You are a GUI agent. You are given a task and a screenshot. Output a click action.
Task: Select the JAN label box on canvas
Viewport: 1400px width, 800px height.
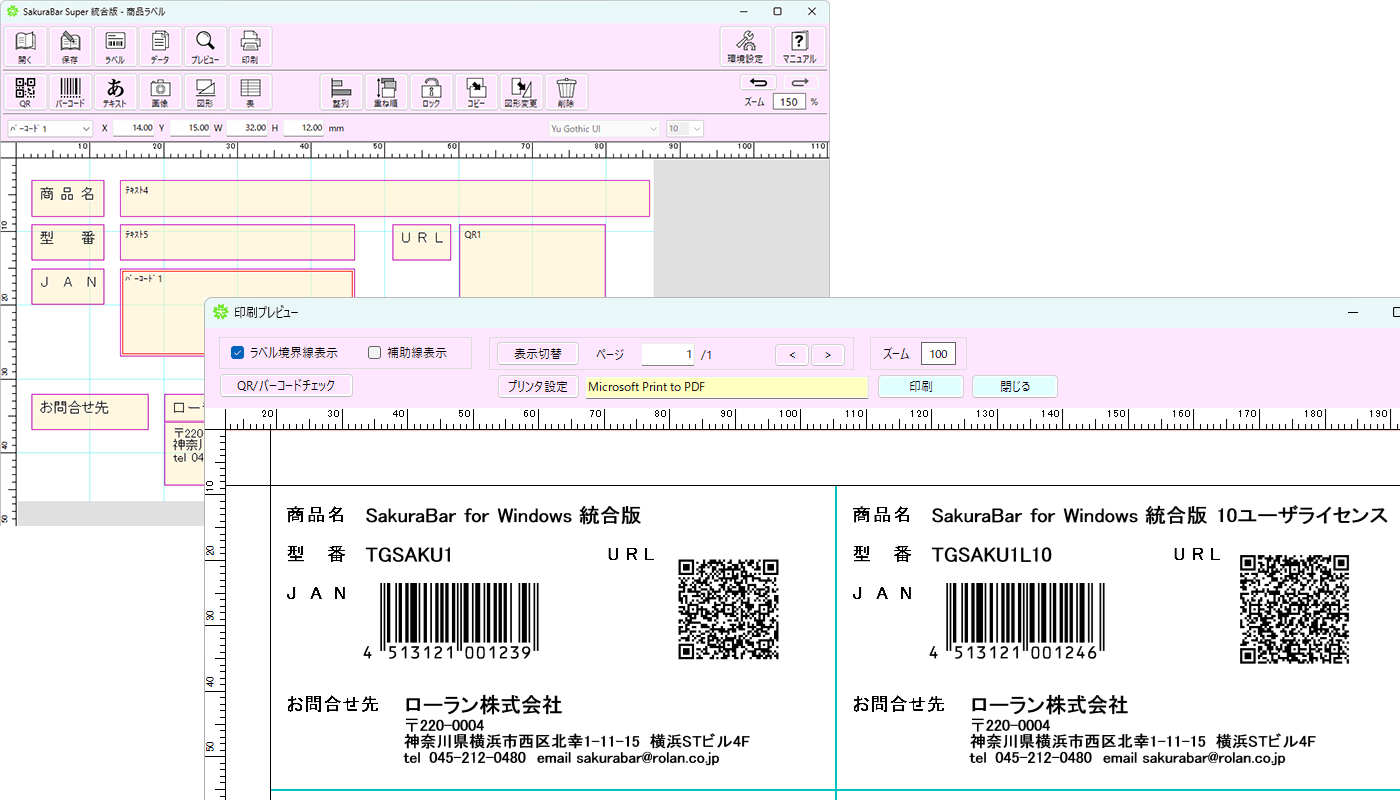[68, 286]
